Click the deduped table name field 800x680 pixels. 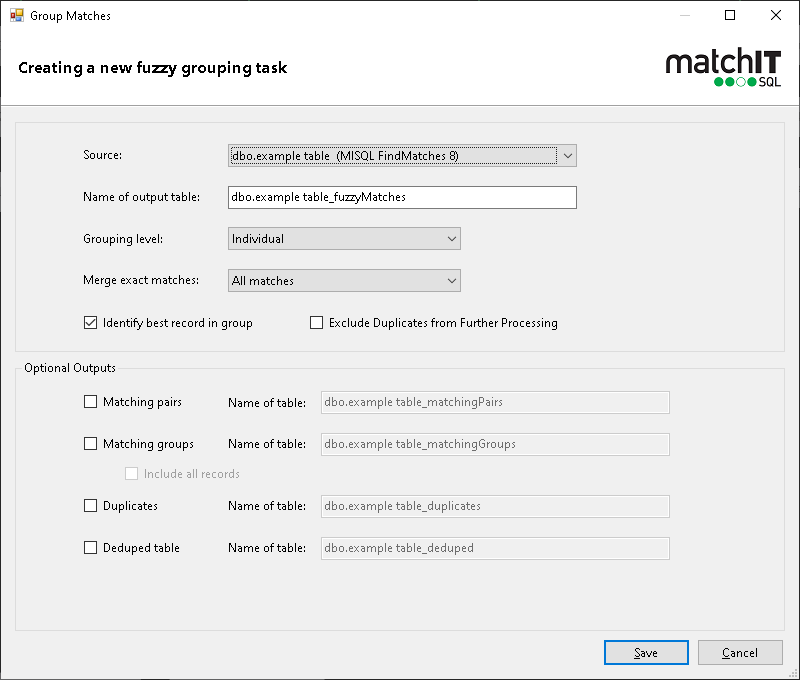[495, 548]
